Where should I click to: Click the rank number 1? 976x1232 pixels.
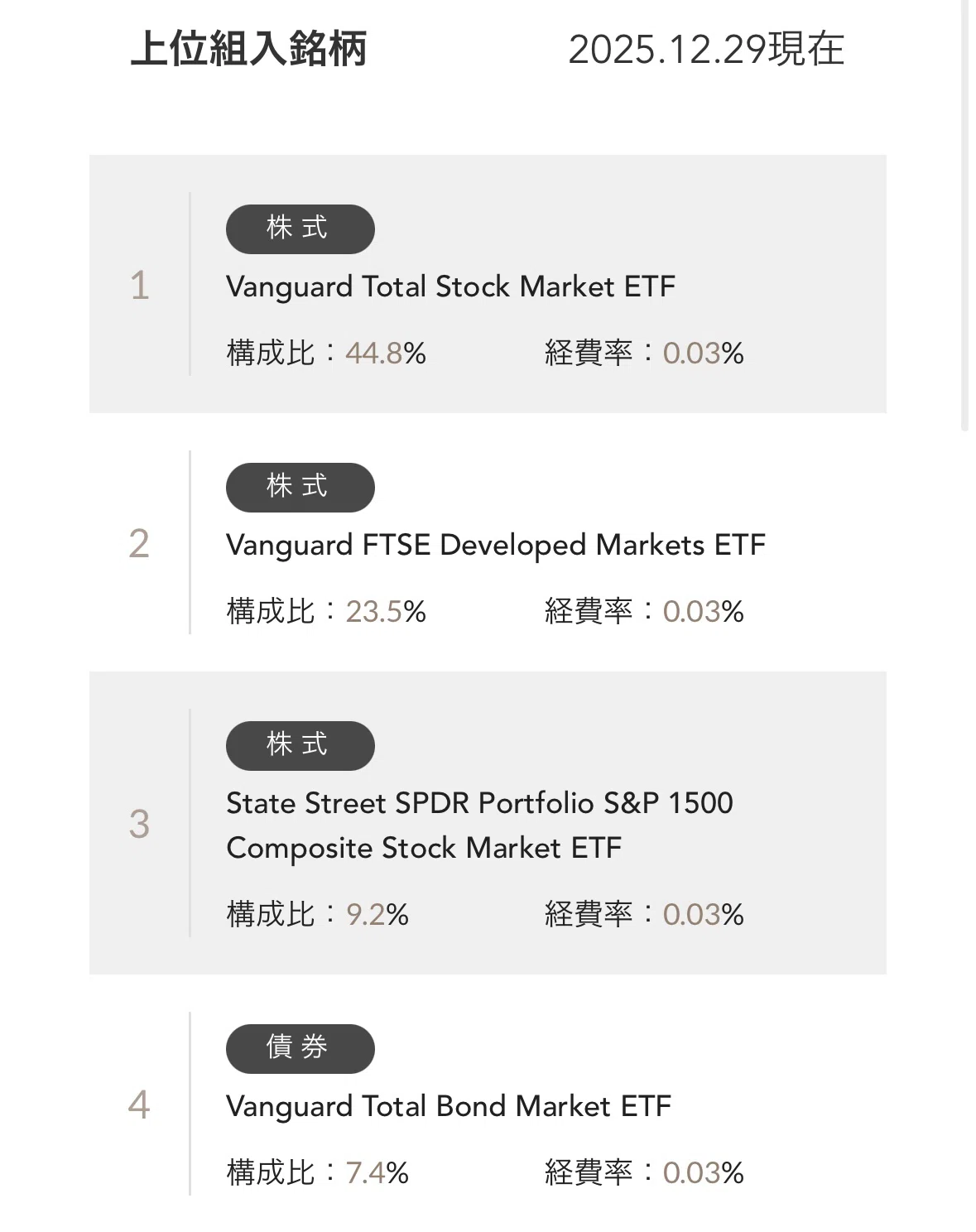[x=139, y=286]
